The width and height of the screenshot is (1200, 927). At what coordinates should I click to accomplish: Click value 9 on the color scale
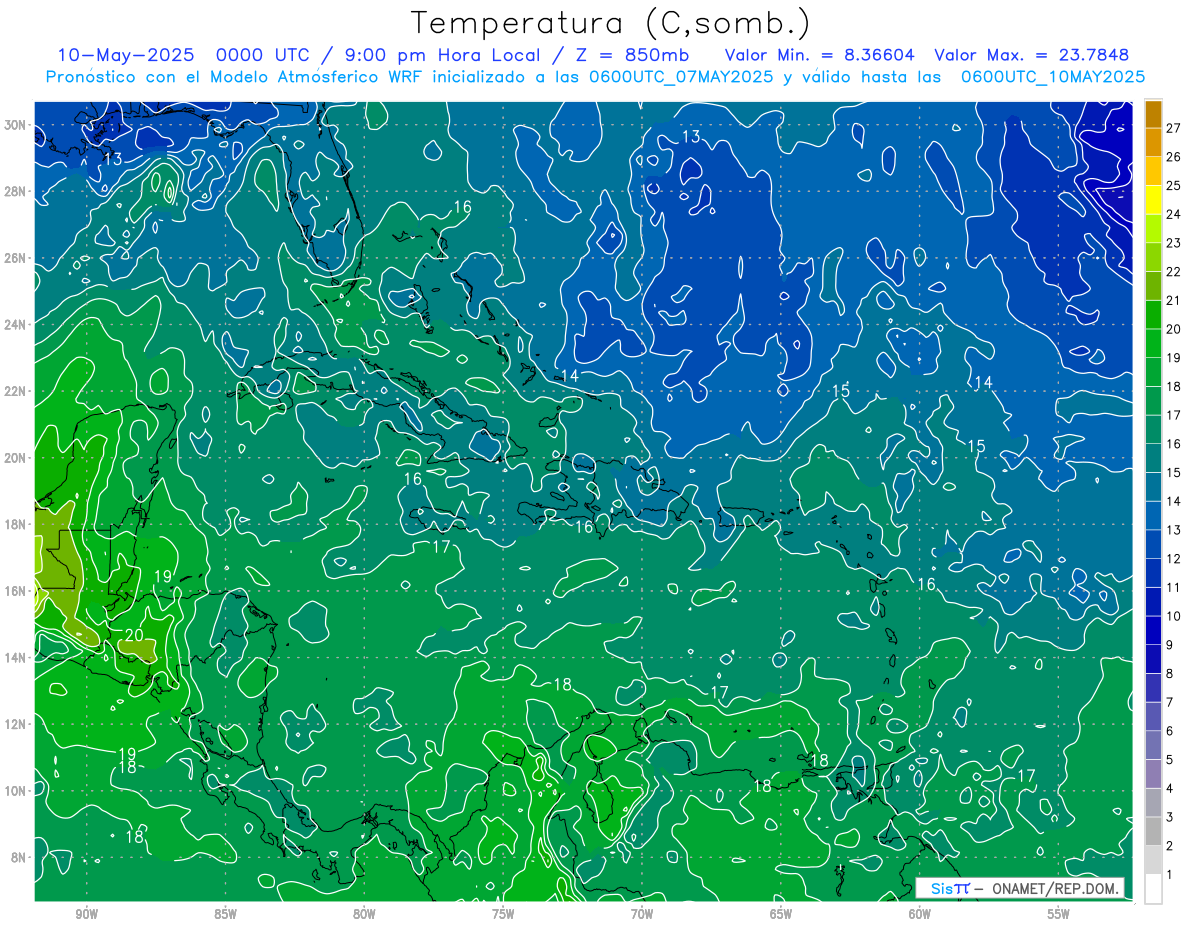click(x=1170, y=645)
